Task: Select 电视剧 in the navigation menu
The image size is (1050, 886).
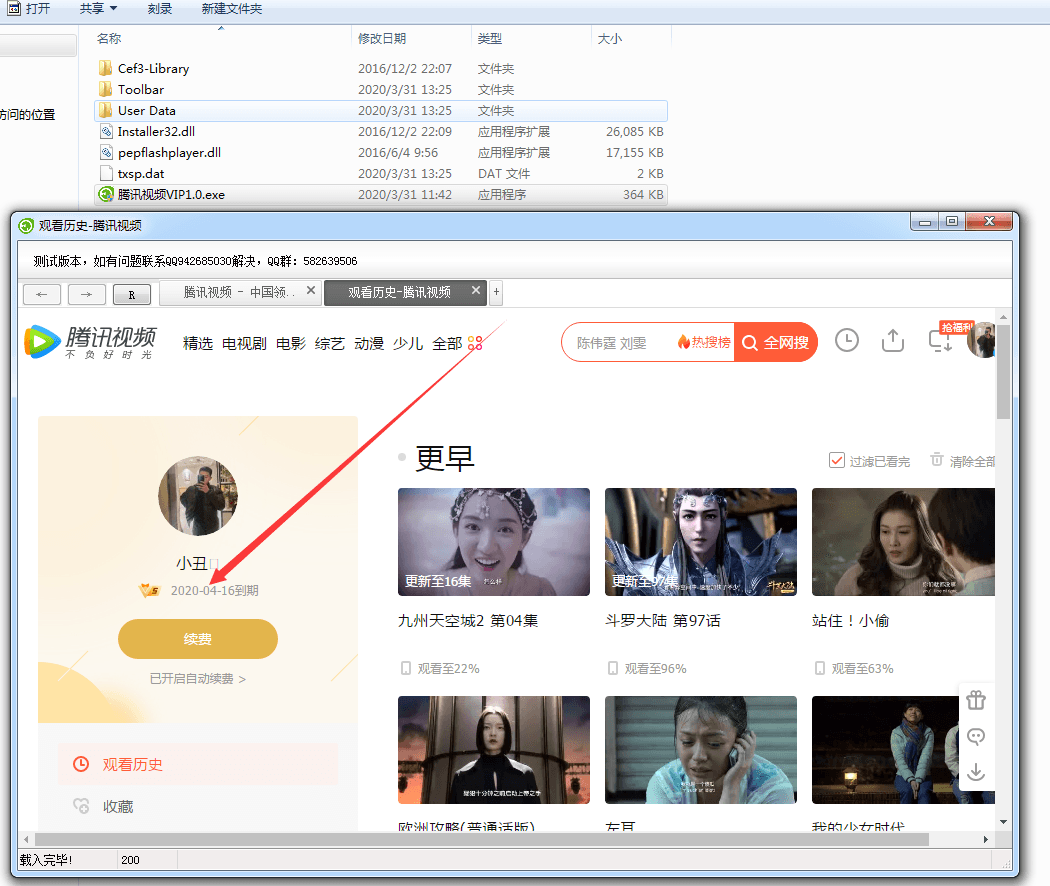Action: (x=244, y=342)
